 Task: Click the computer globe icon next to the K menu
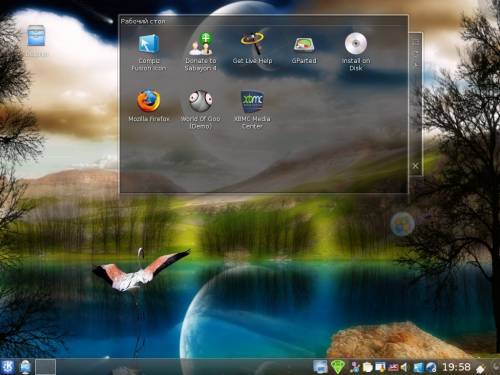pyautogui.click(x=25, y=367)
